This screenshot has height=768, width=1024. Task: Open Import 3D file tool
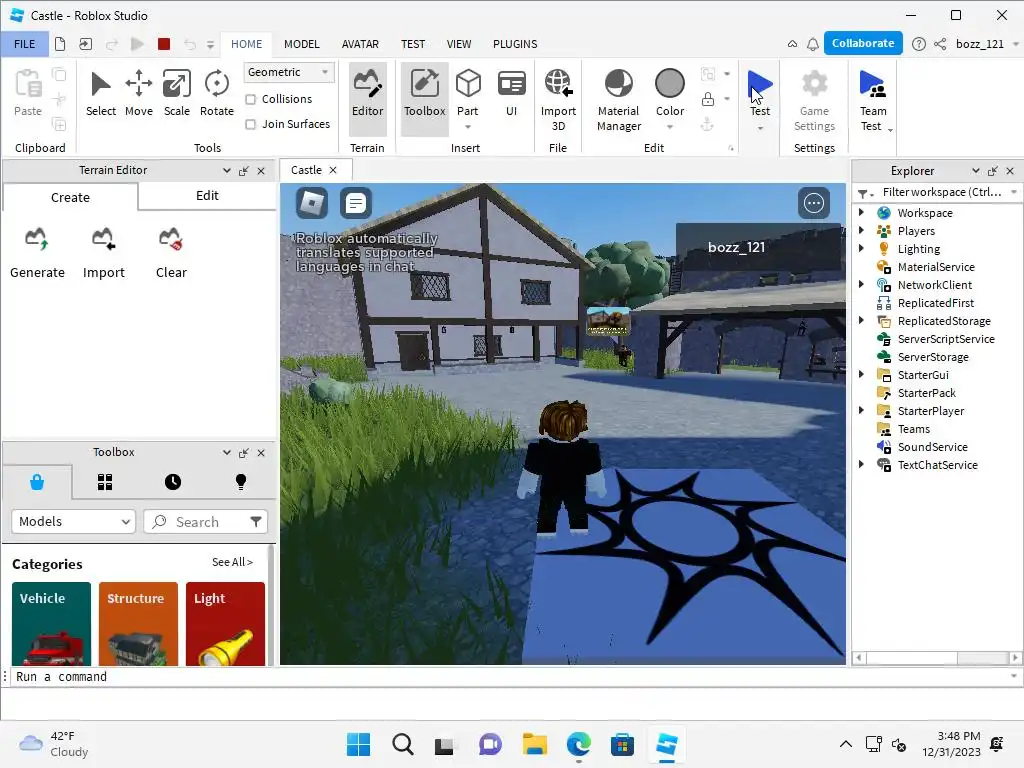[x=558, y=99]
